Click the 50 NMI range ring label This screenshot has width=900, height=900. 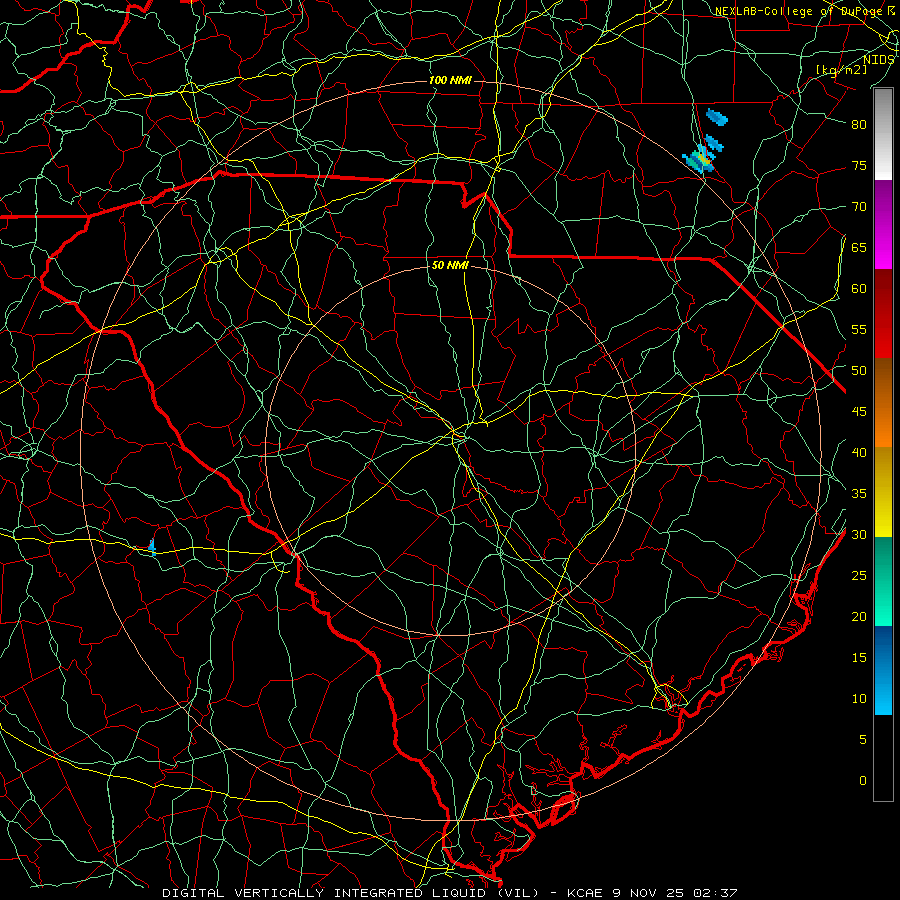450,265
